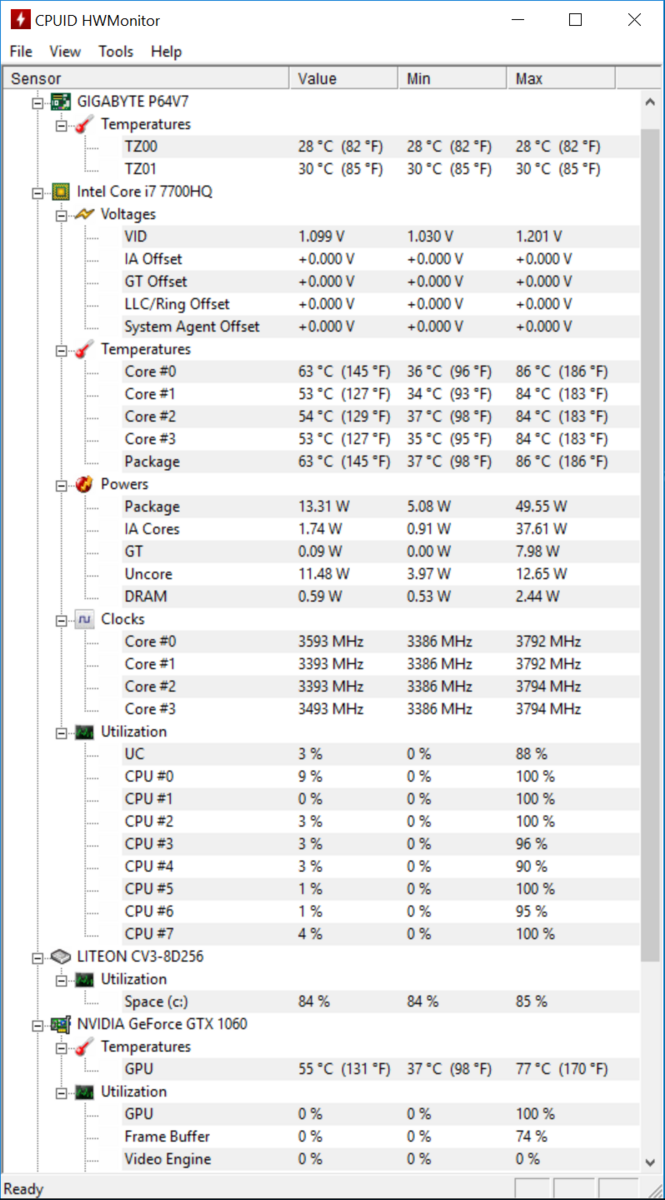Click the Max column header
The height and width of the screenshot is (1200, 665).
(x=561, y=78)
